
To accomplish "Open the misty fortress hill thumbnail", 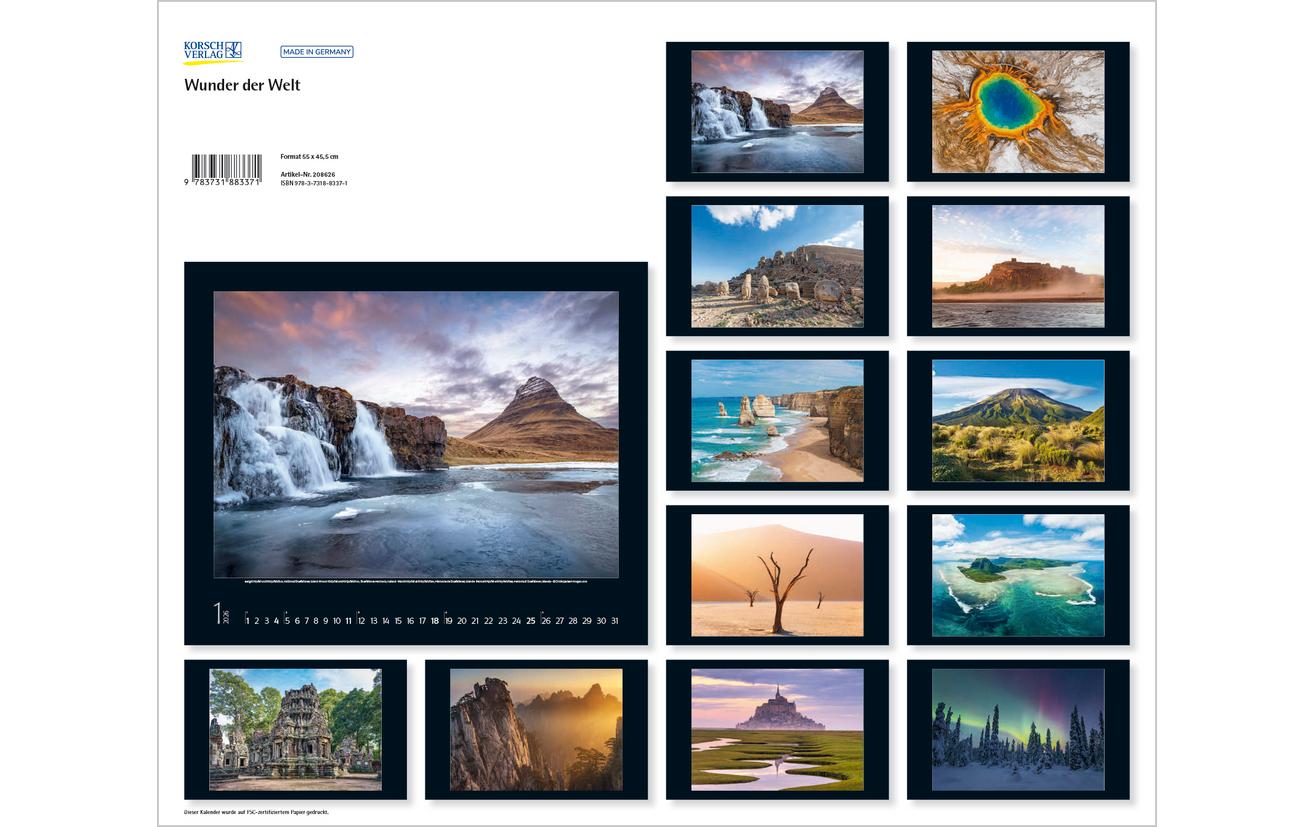I will (1018, 266).
